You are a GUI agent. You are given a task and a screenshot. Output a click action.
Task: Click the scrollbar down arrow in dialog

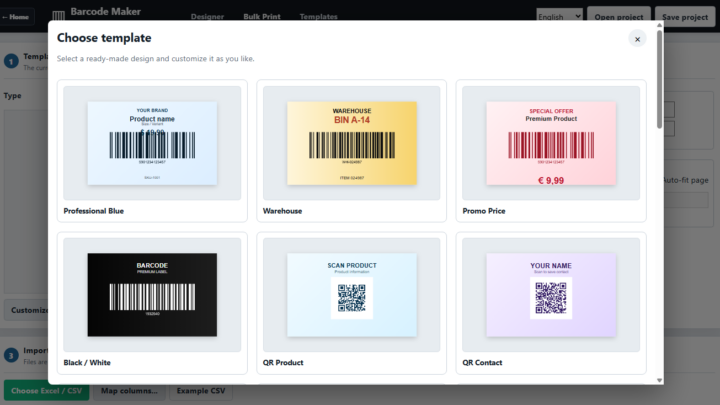pyautogui.click(x=659, y=380)
